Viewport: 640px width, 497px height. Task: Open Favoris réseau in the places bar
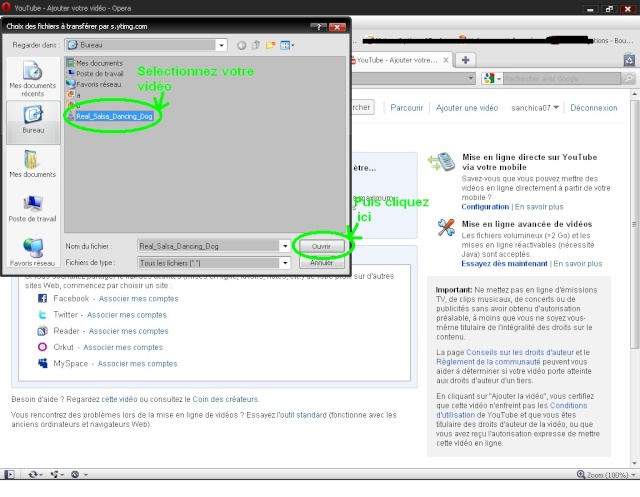[x=33, y=252]
